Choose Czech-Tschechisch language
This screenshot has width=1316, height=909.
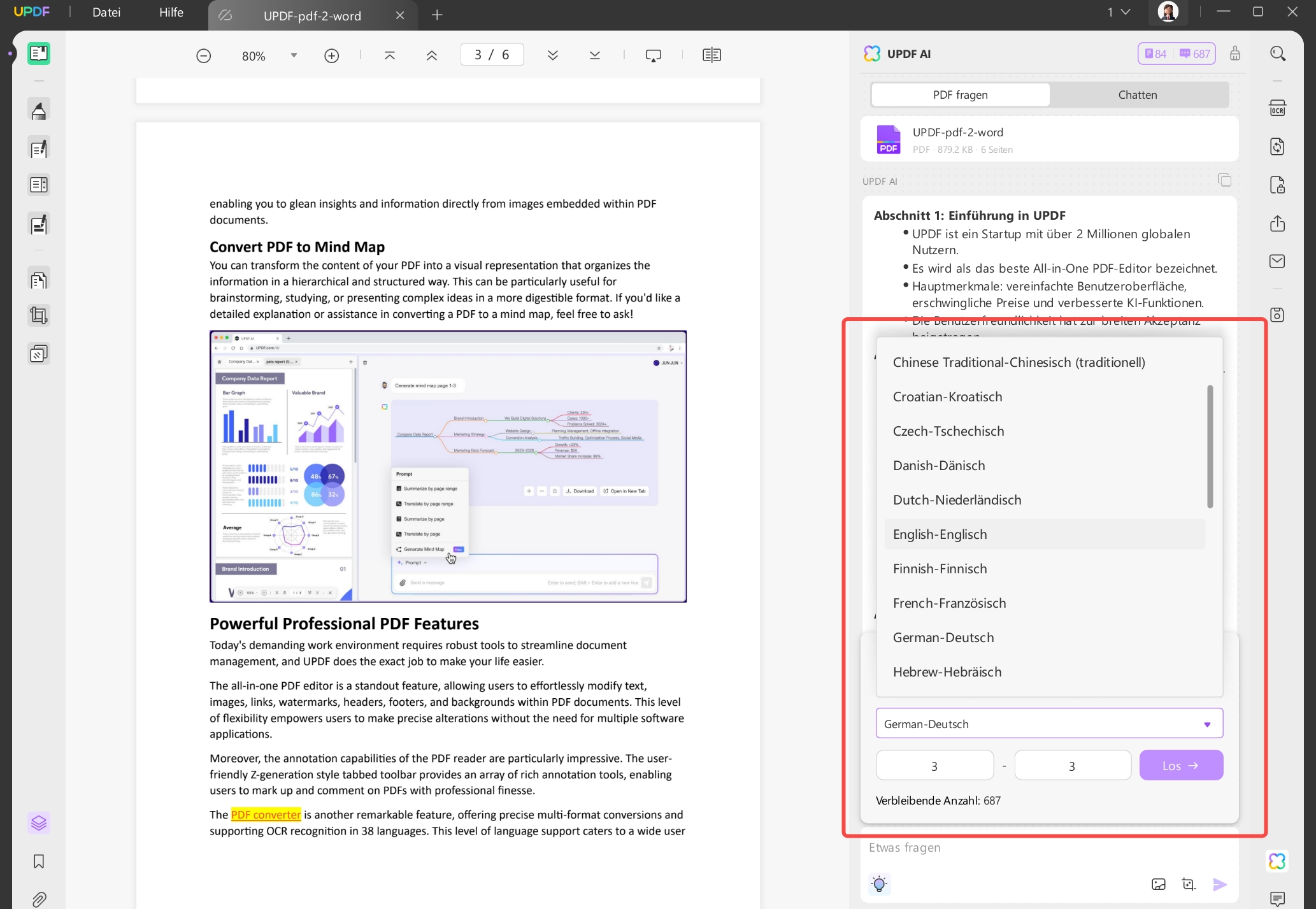1045,431
